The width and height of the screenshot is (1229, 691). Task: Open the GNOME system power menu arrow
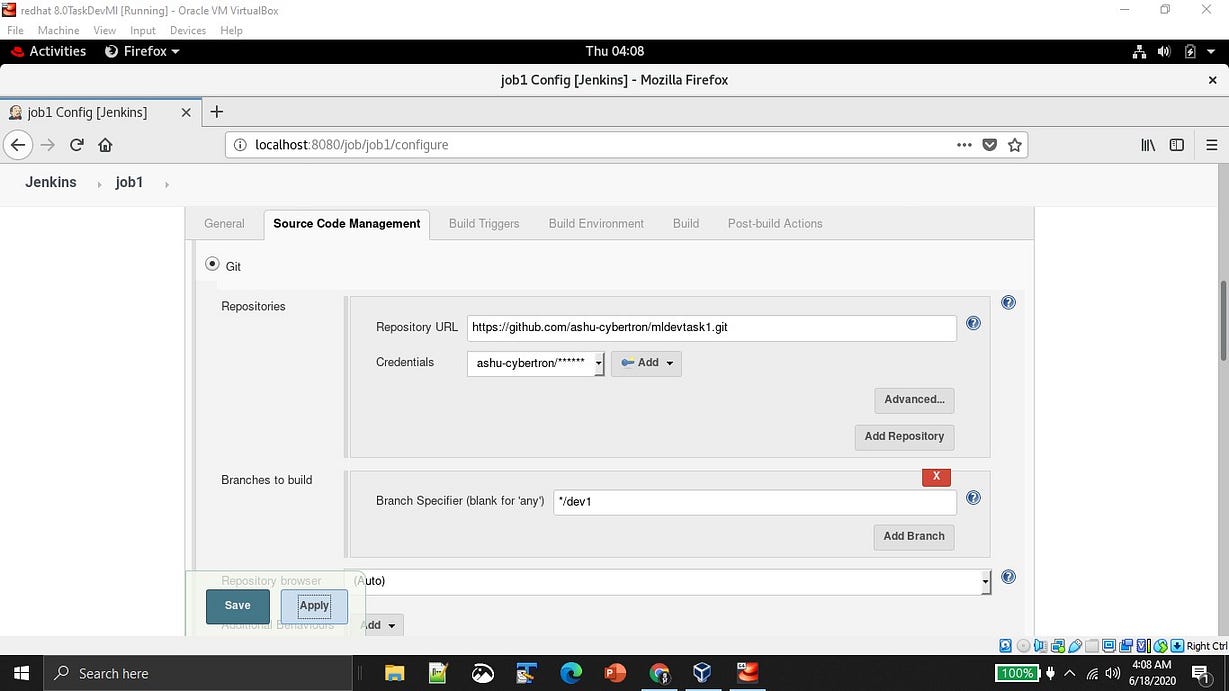pos(1211,51)
